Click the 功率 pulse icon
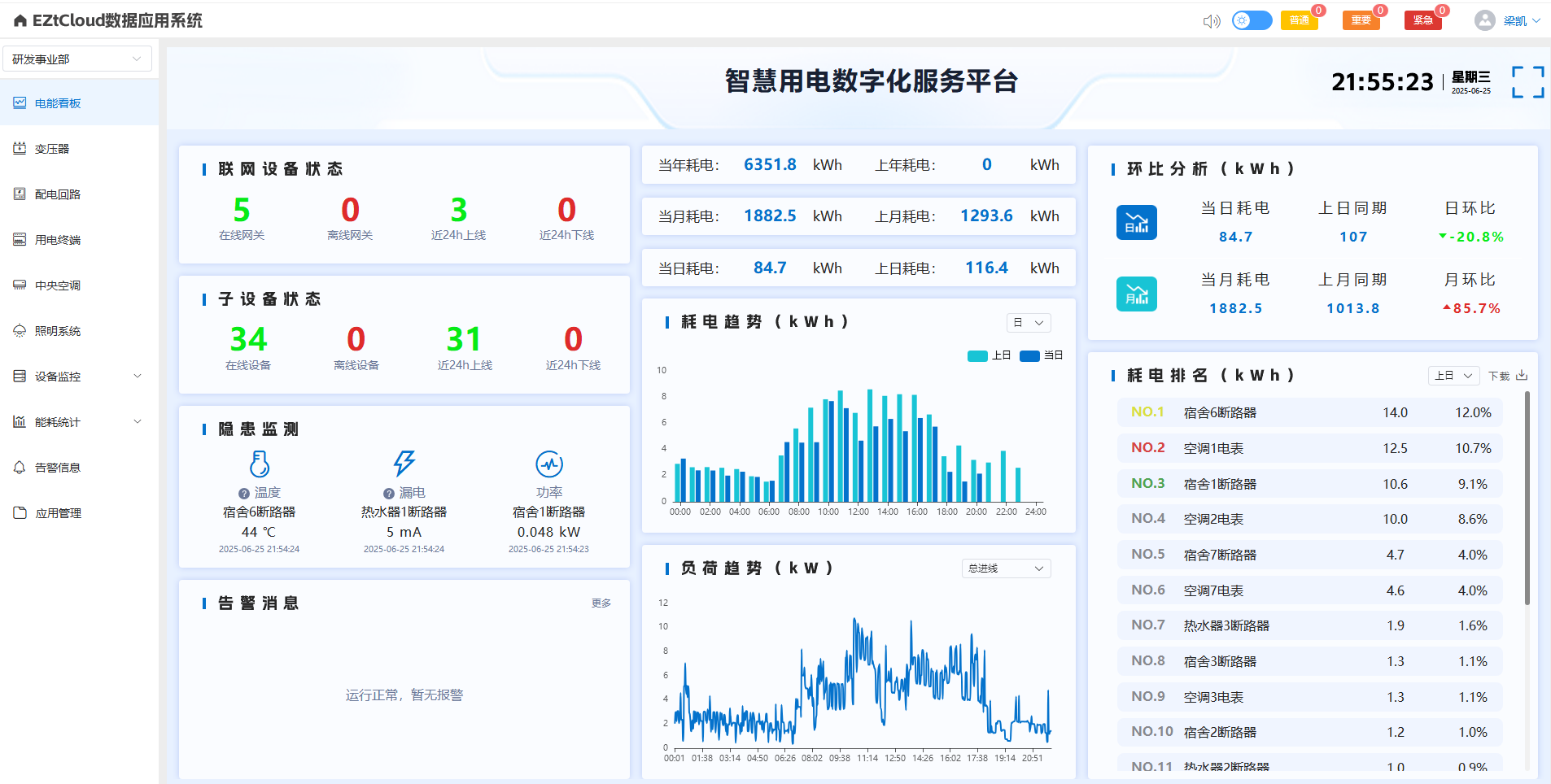Screen dimensions: 1551x784 pyautogui.click(x=549, y=464)
